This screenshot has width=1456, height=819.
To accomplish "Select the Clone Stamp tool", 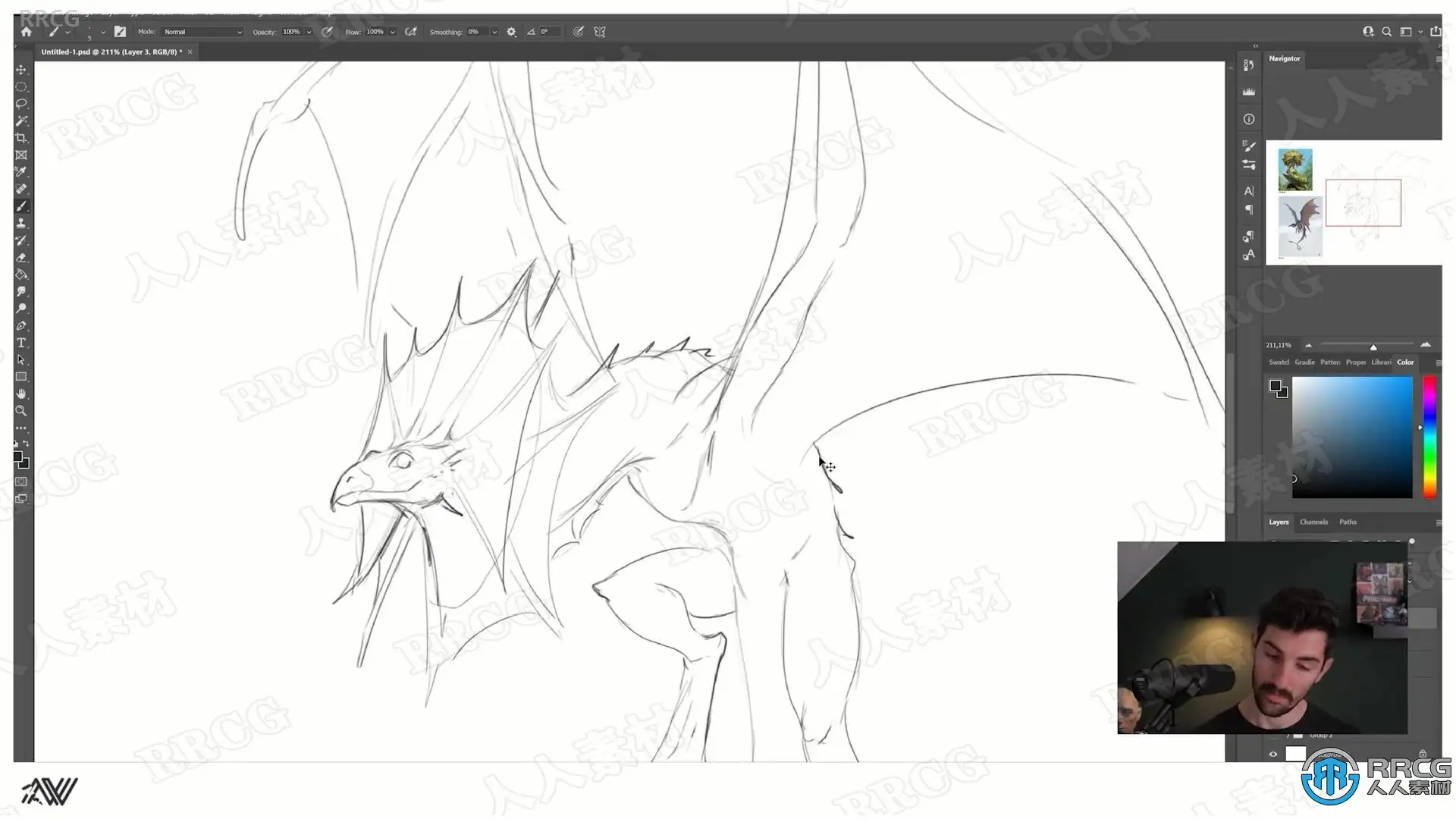I will (x=21, y=223).
